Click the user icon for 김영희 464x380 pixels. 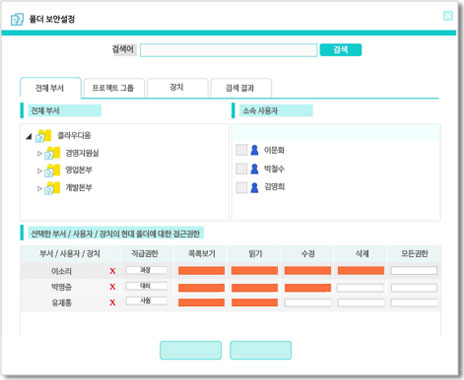(254, 187)
